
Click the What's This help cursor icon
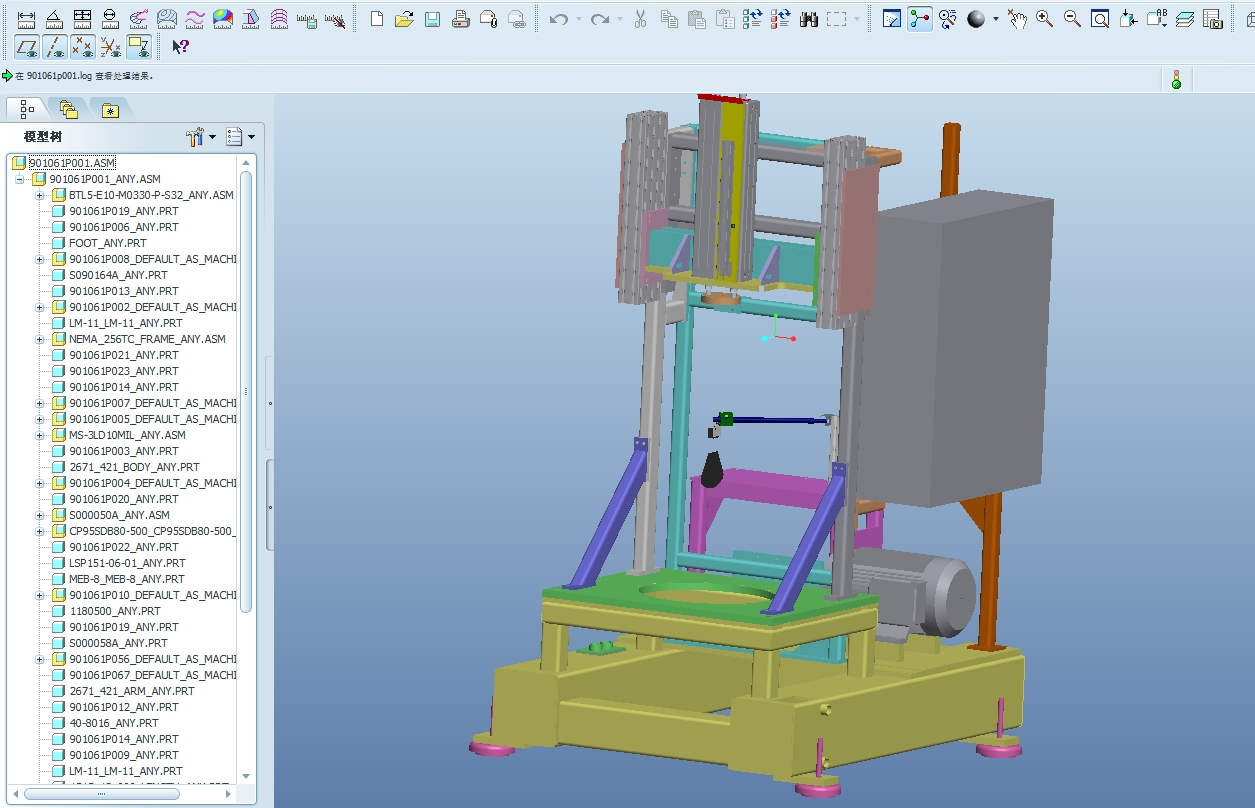pyautogui.click(x=180, y=46)
